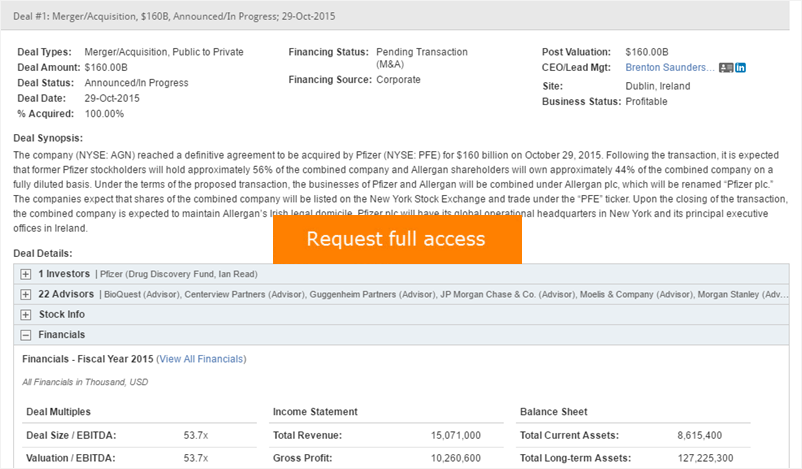Click the Financing Source value Corporate

click(x=398, y=80)
